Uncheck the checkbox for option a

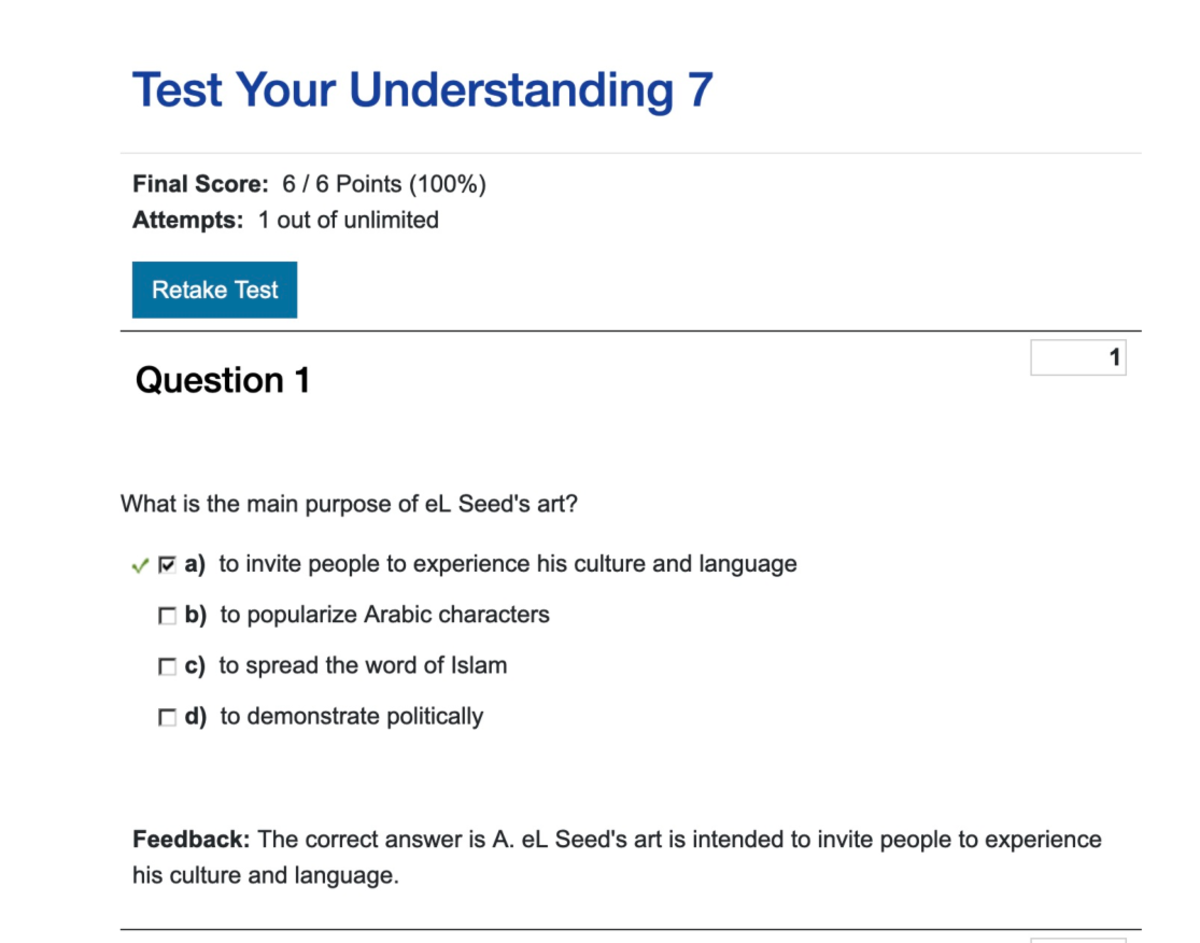pos(167,565)
